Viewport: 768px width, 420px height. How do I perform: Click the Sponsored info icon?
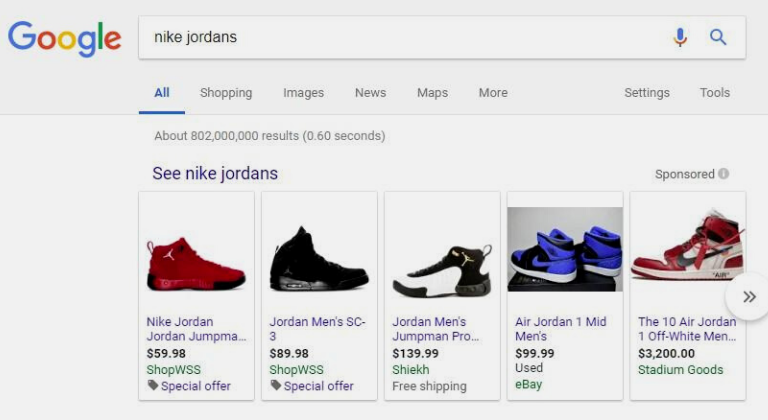pos(723,174)
